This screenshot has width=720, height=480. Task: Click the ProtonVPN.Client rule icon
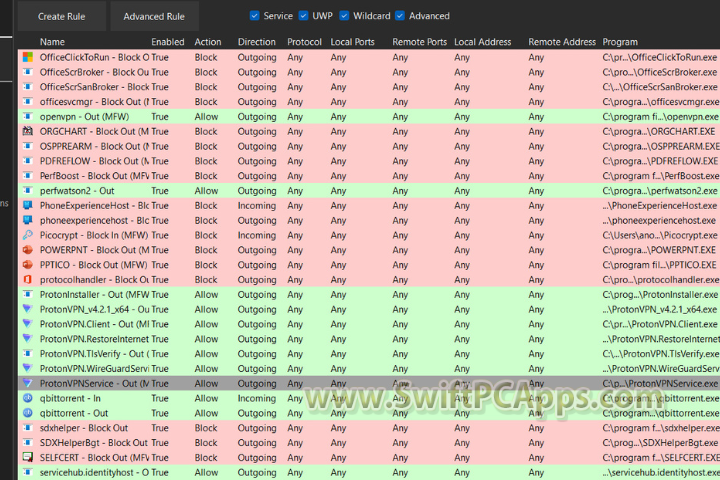(x=28, y=324)
